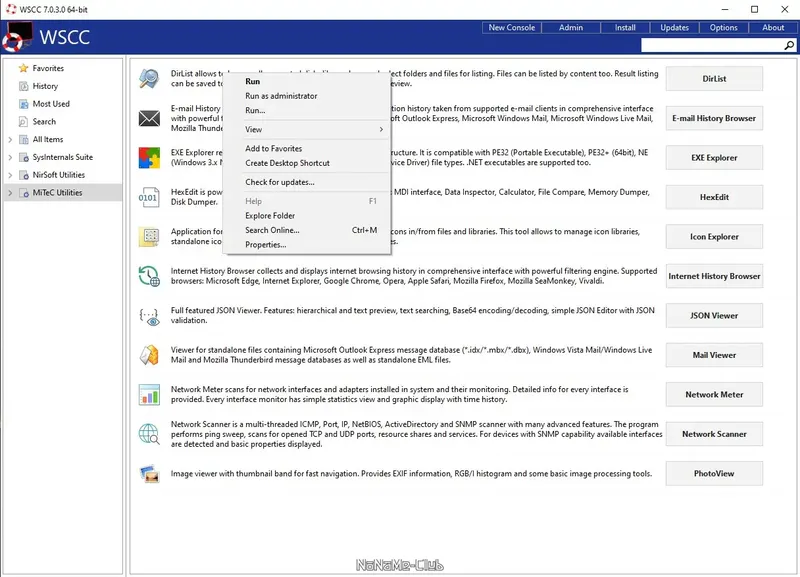This screenshot has height=577, width=800.
Task: Click the NirSoft Utilities folder icon
Action: tap(23, 175)
